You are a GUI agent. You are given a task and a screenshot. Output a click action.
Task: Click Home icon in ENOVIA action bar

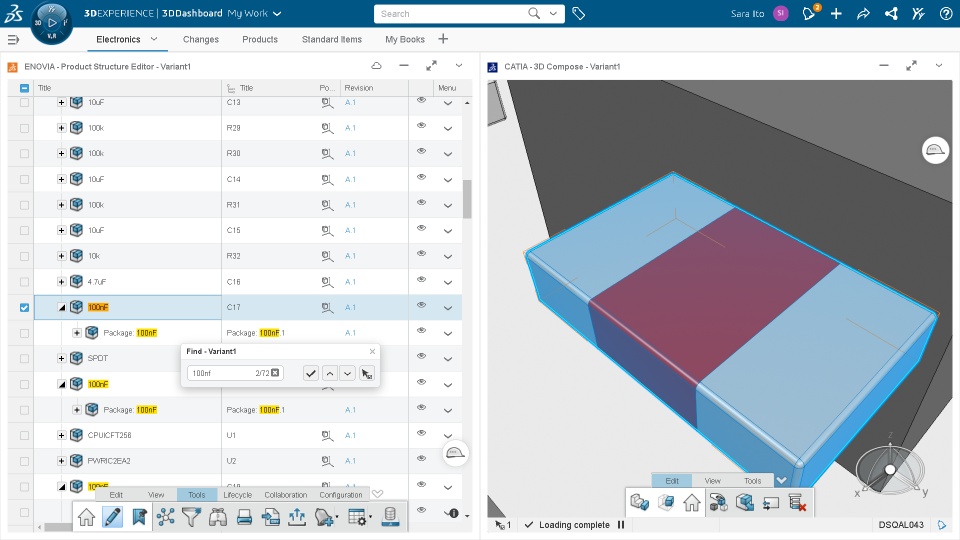coord(86,517)
